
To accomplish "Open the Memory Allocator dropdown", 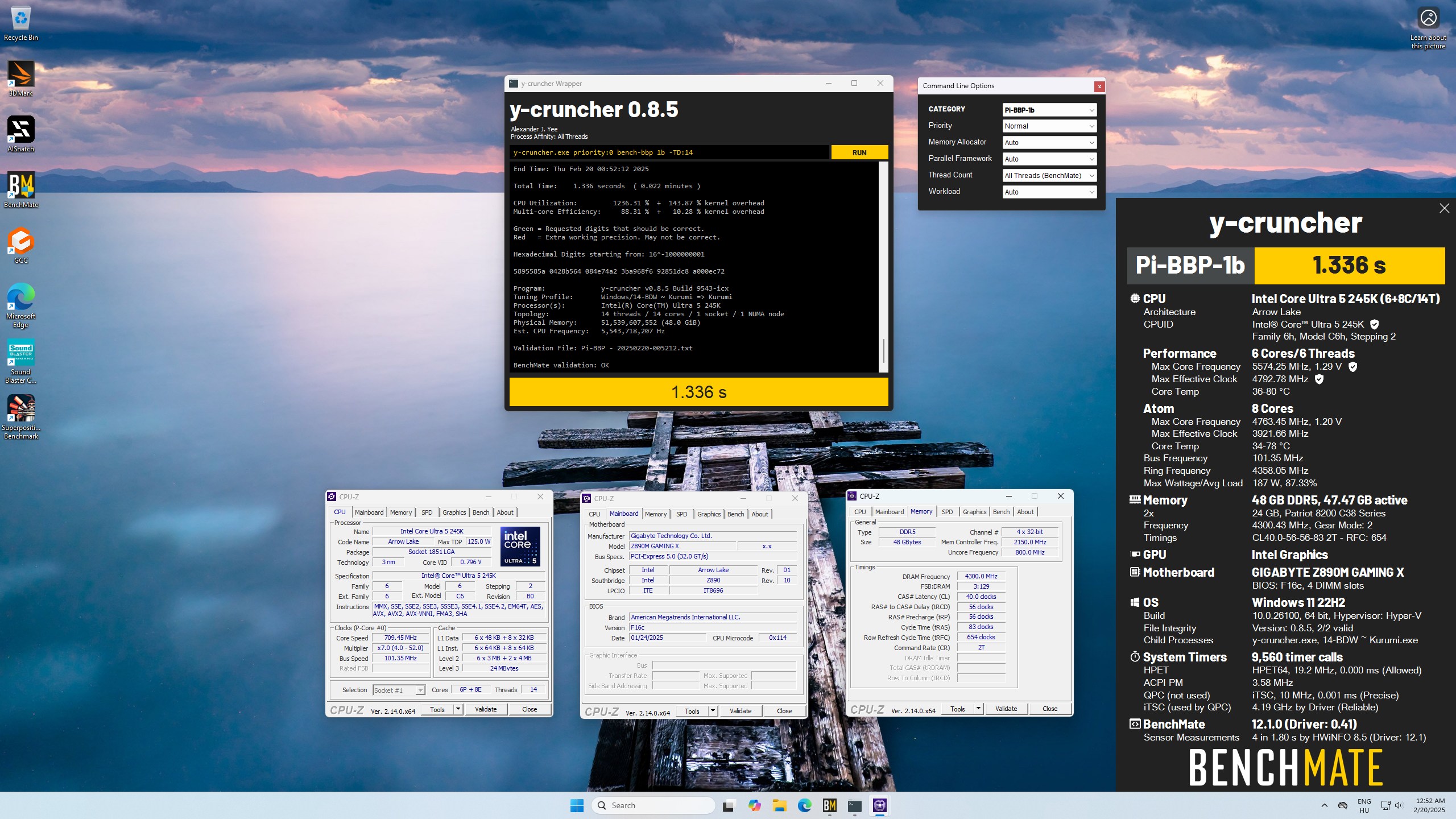I will point(1049,143).
